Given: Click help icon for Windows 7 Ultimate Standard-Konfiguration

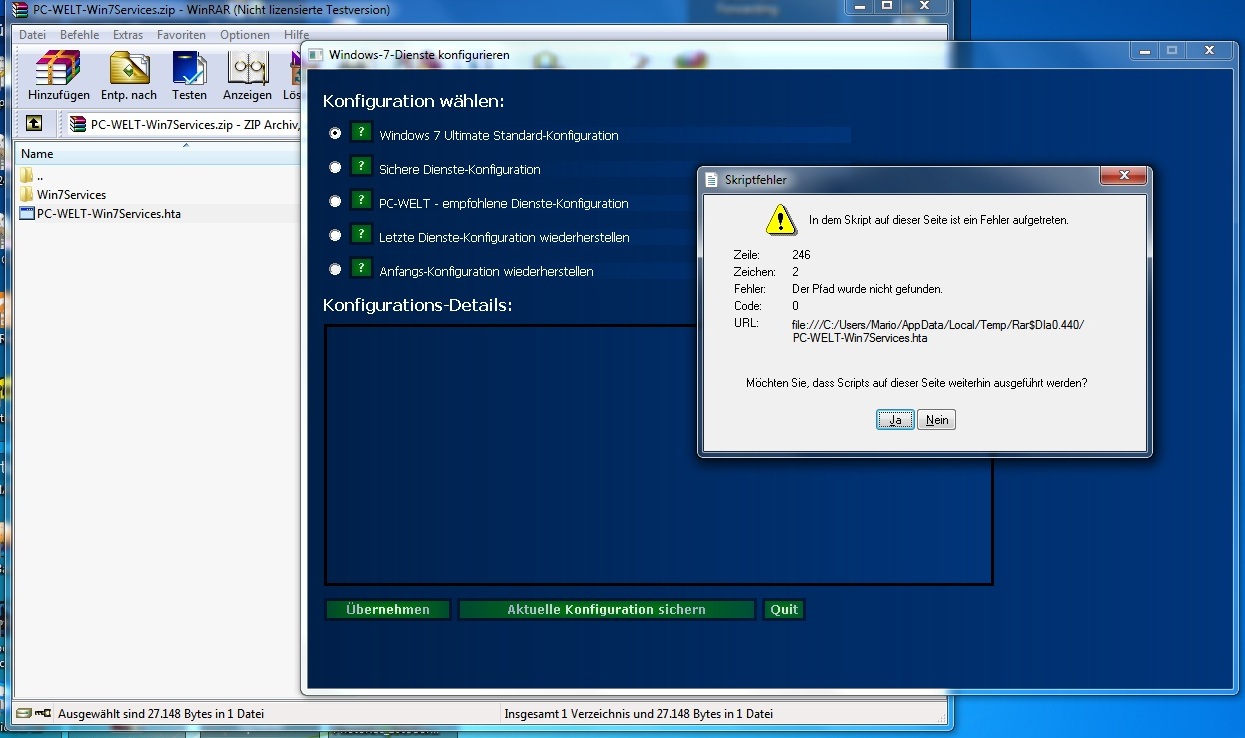Looking at the screenshot, I should point(361,132).
